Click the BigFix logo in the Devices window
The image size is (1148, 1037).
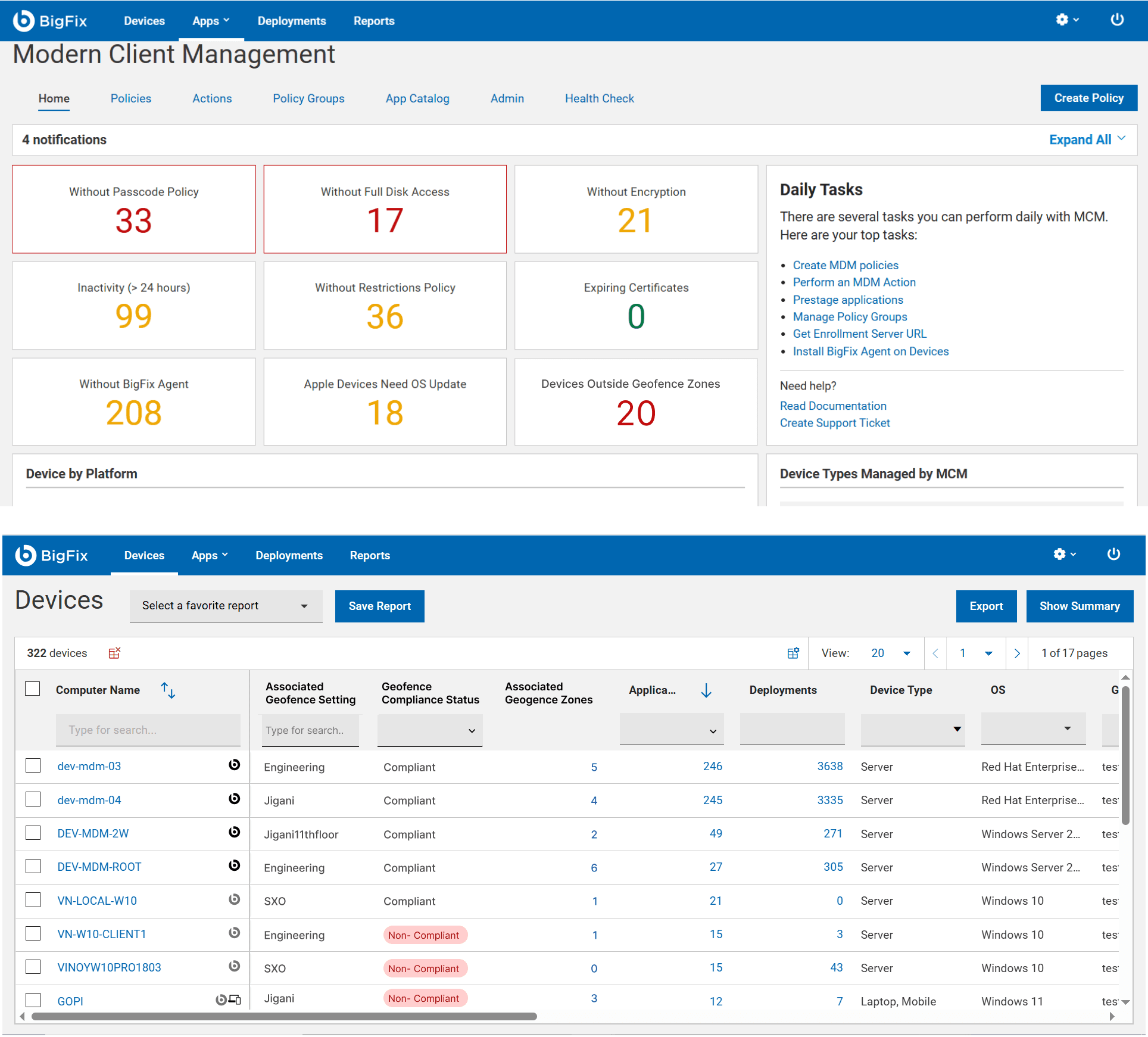52,555
